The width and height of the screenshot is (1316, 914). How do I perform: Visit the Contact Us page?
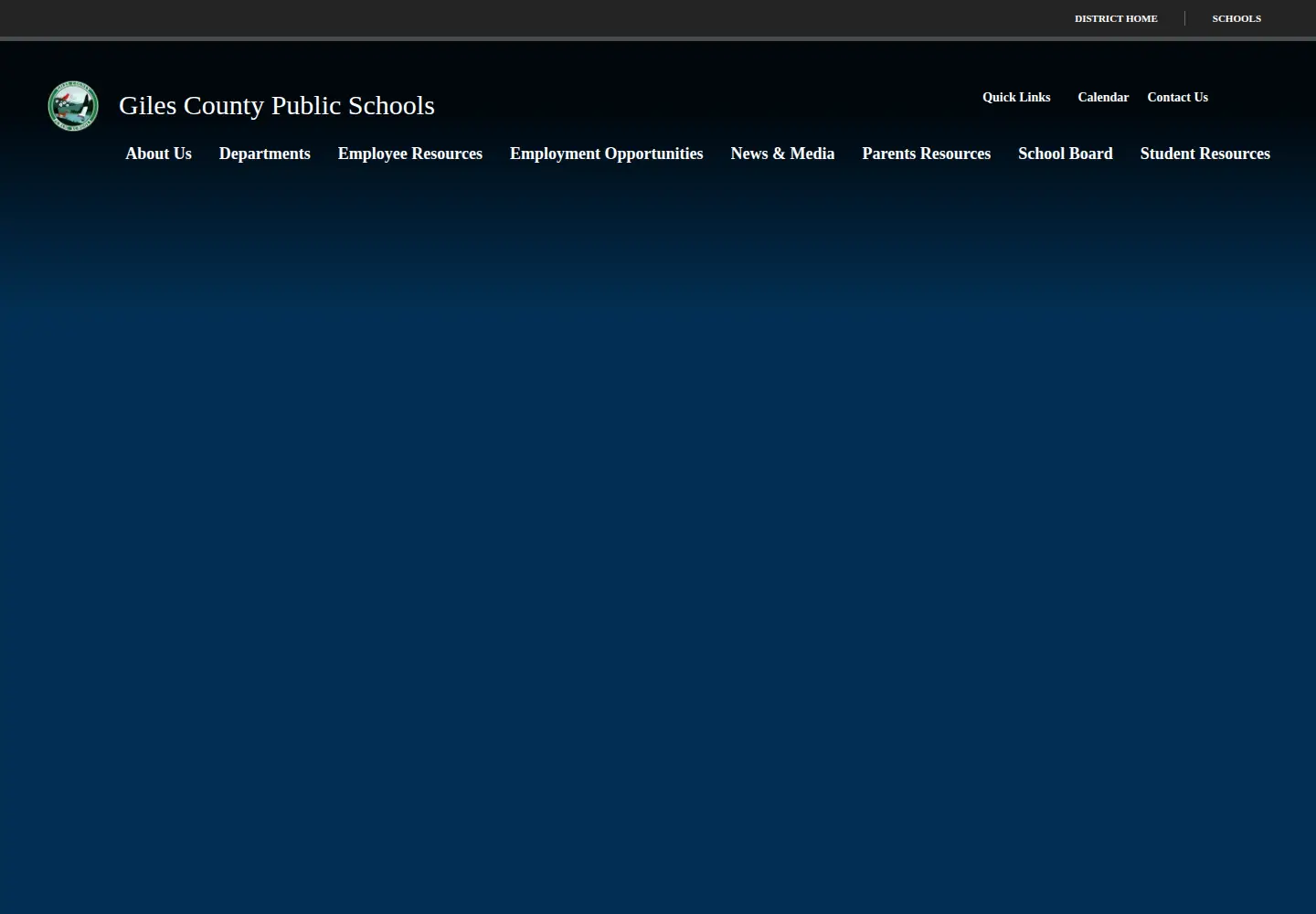tap(1177, 97)
